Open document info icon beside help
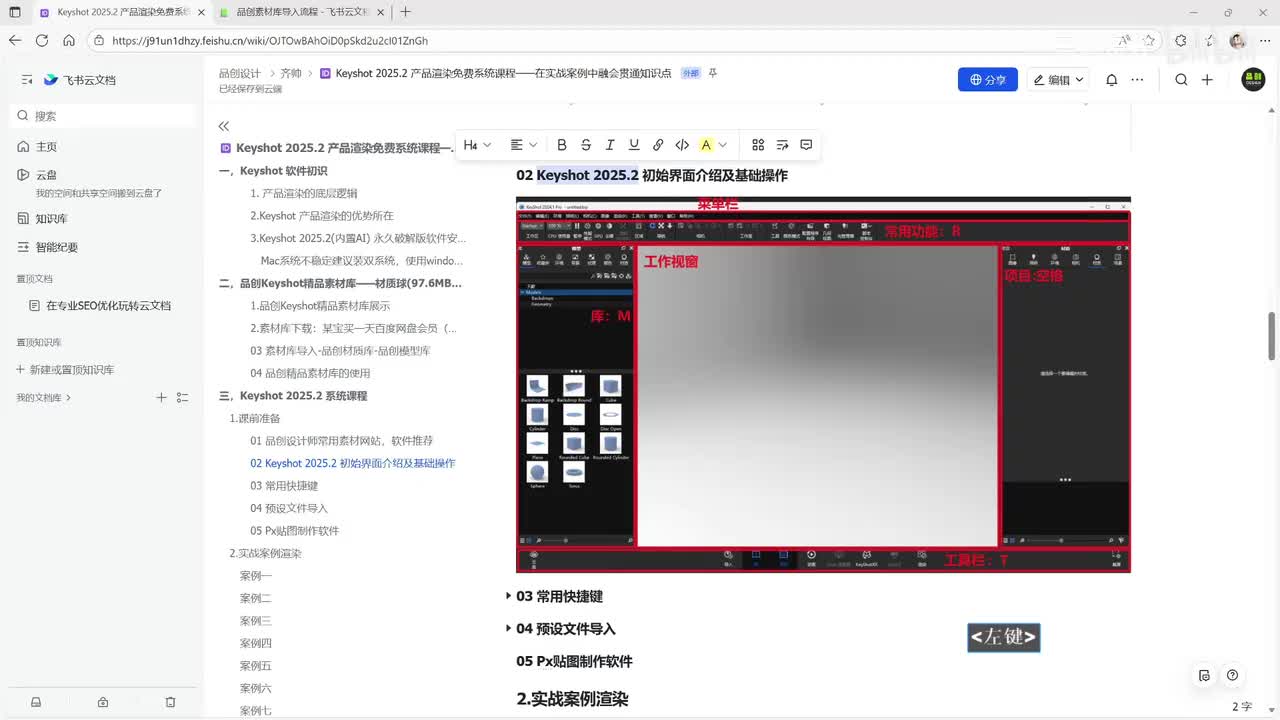The height and width of the screenshot is (720, 1280). coord(1204,675)
